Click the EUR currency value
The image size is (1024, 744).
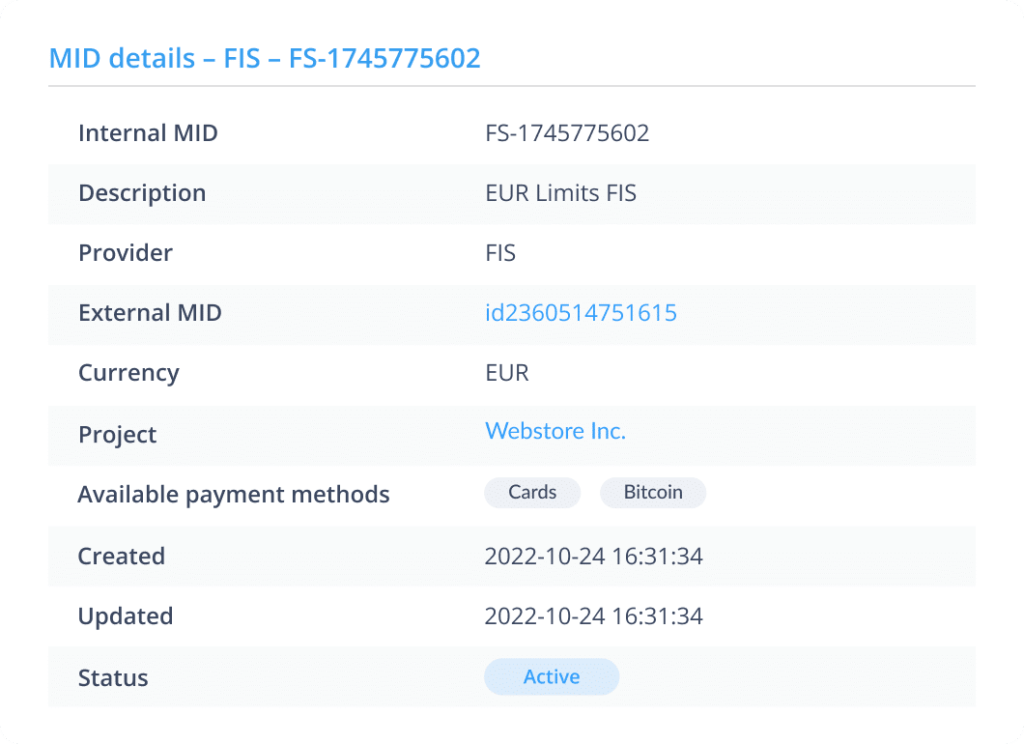tap(506, 373)
